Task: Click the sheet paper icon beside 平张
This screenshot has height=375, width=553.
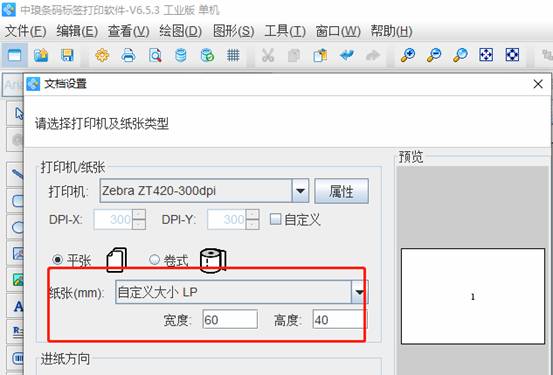Action: point(117,260)
